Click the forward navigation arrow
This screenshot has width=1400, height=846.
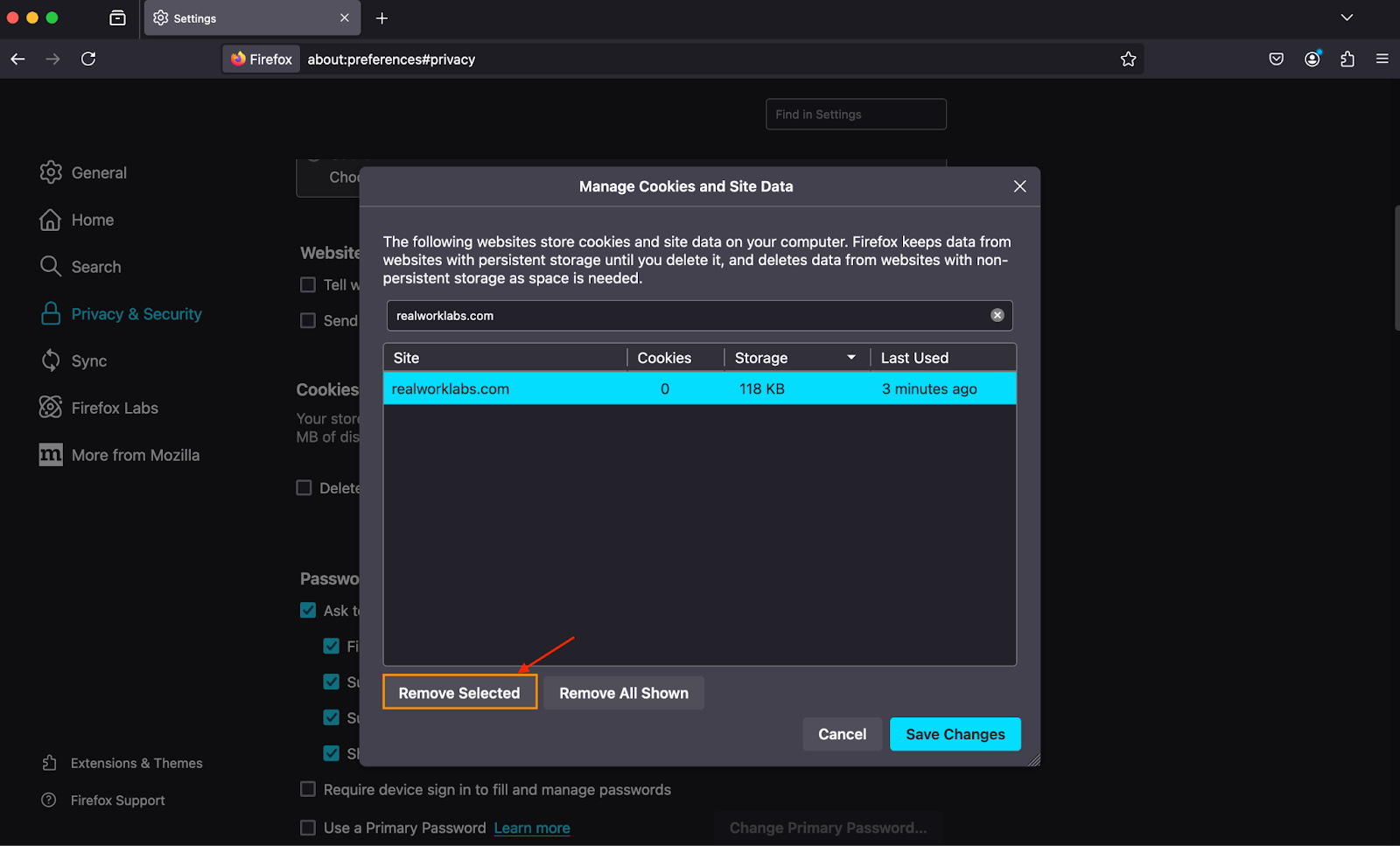click(x=53, y=59)
